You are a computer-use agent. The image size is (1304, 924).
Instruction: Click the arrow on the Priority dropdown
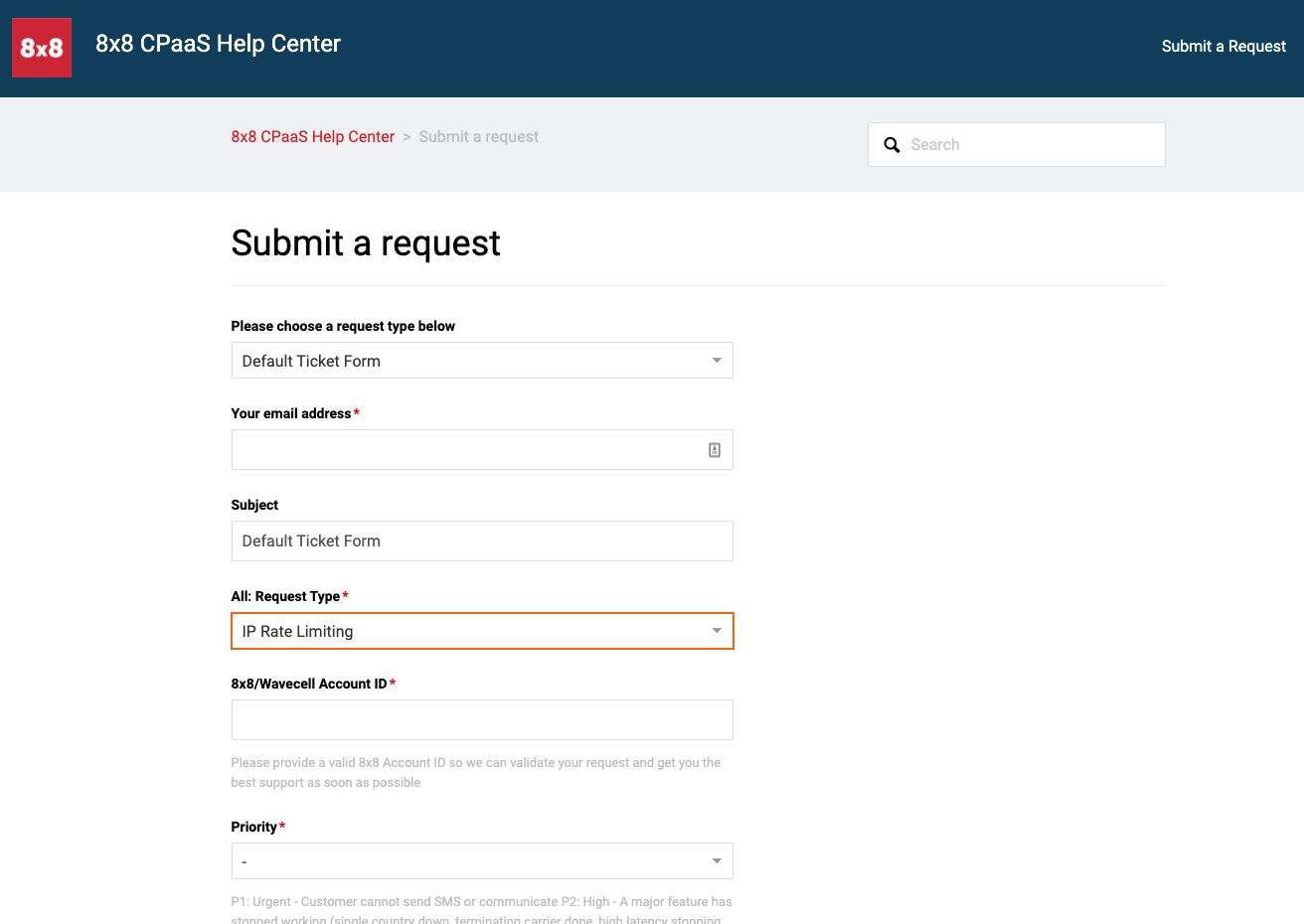717,861
